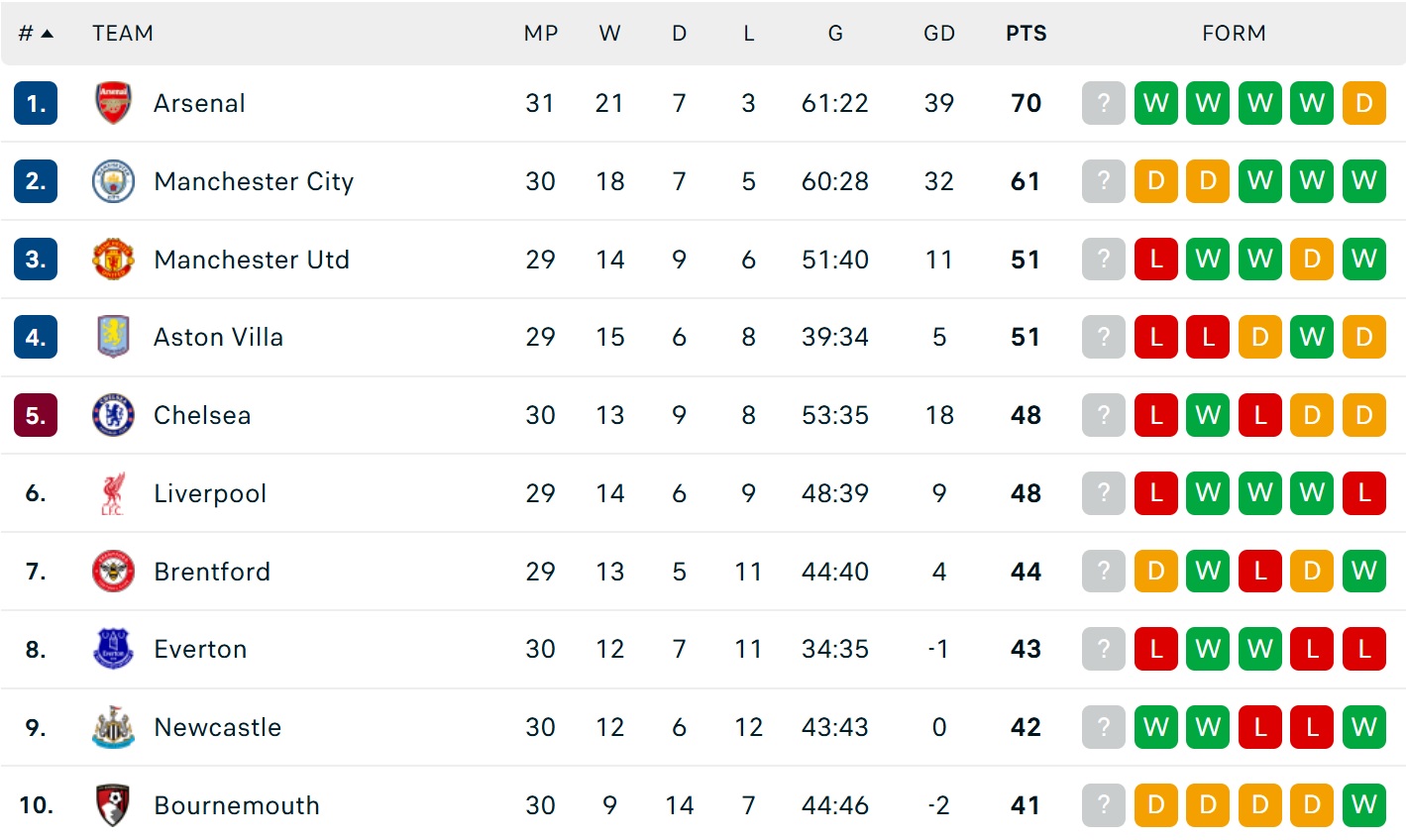Click the Brentford bee crest icon
This screenshot has height=840, width=1406.
coord(113,572)
